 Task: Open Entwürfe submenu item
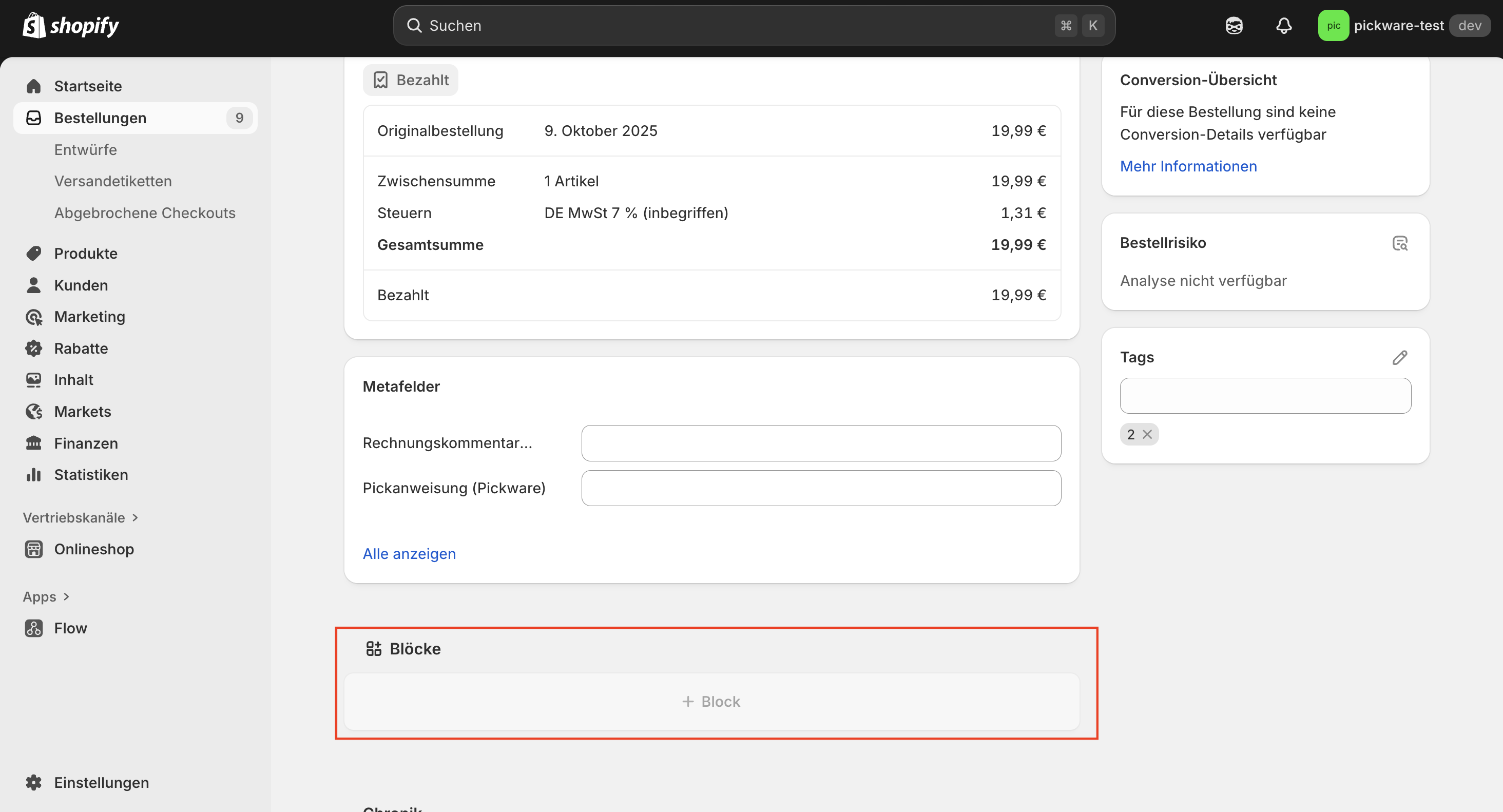[85, 149]
